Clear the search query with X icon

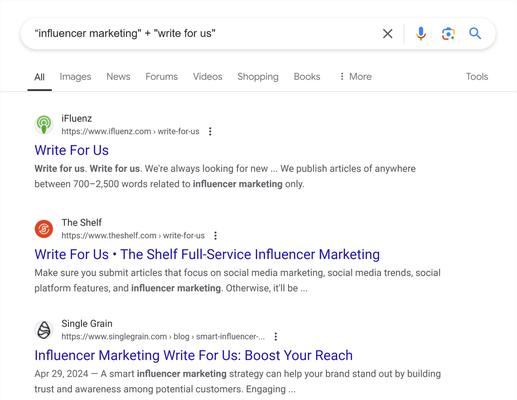tap(387, 34)
